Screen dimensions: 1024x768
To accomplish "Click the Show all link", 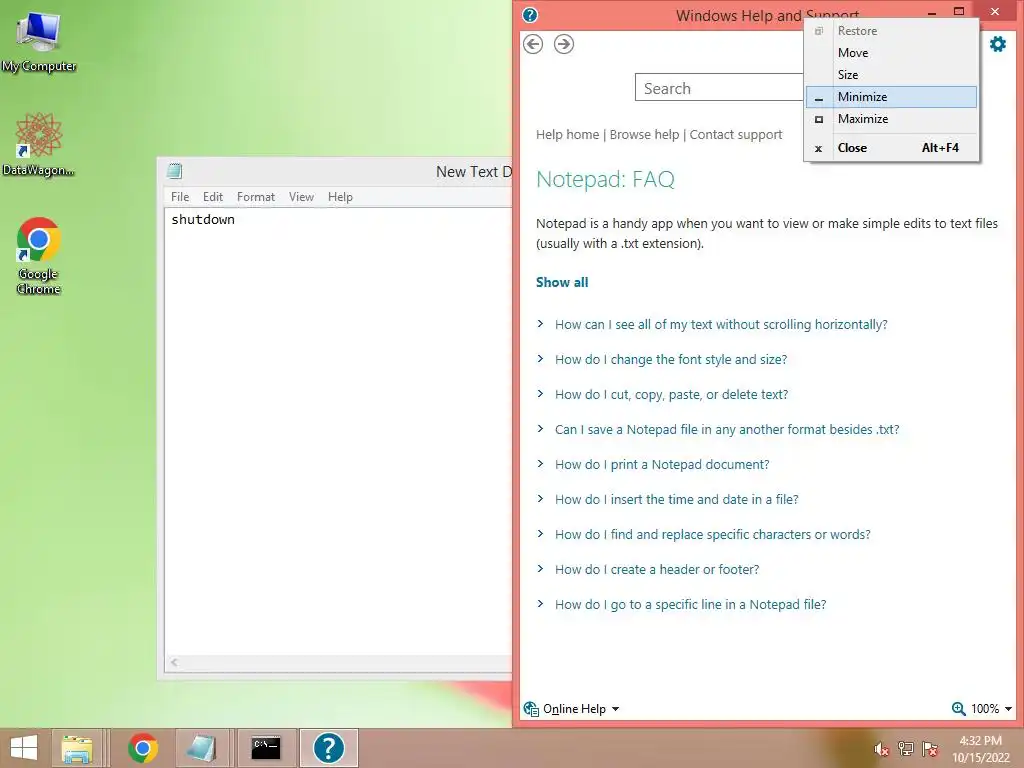I will (562, 282).
